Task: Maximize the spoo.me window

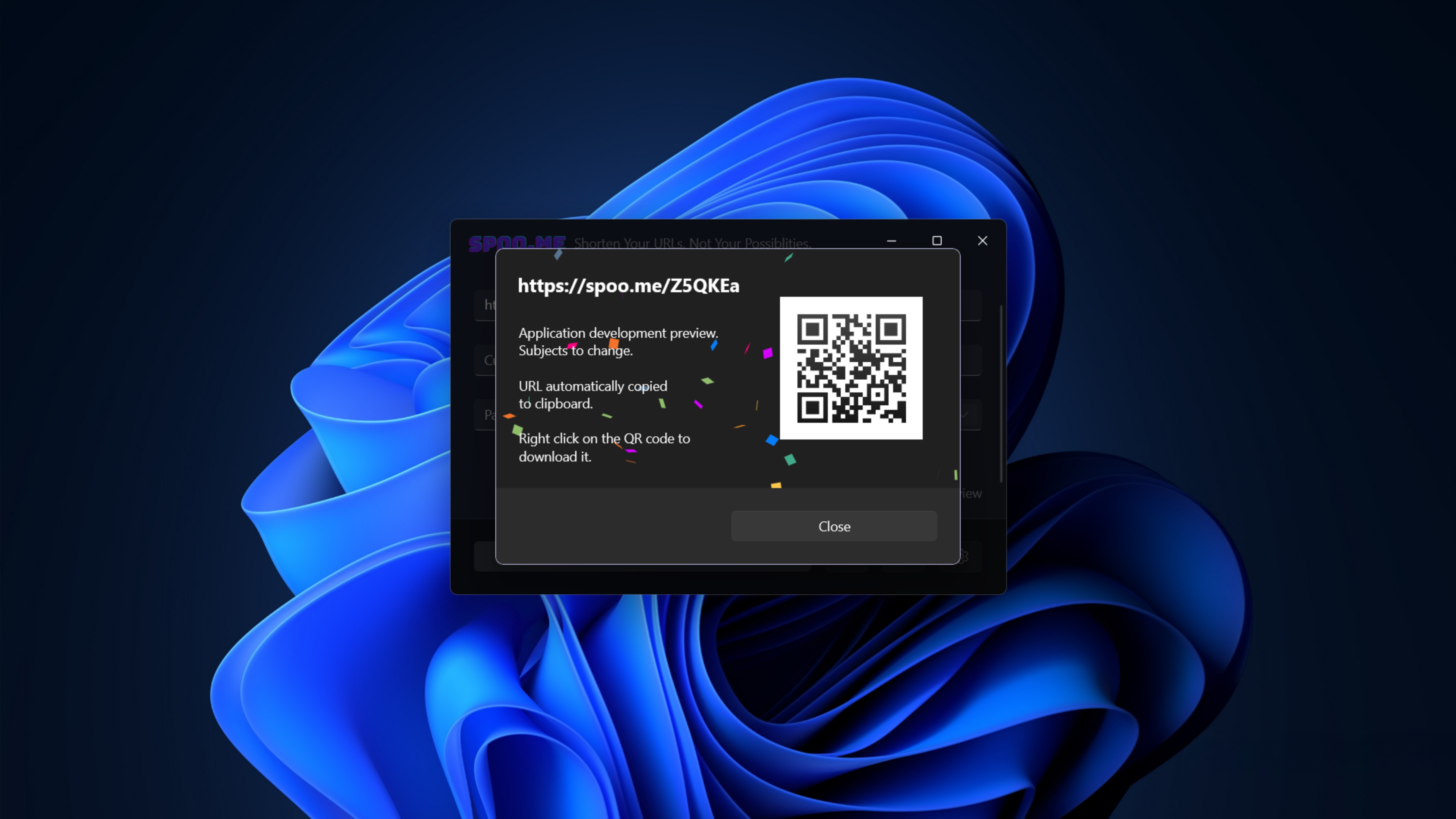Action: (937, 241)
